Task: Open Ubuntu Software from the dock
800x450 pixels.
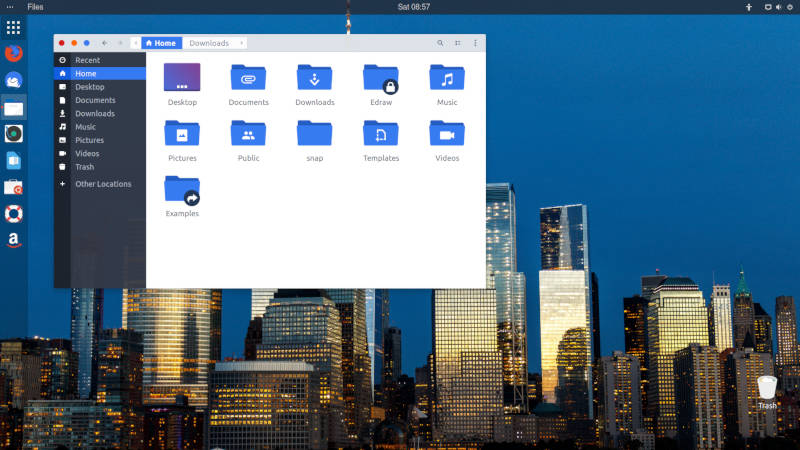Action: 13,187
